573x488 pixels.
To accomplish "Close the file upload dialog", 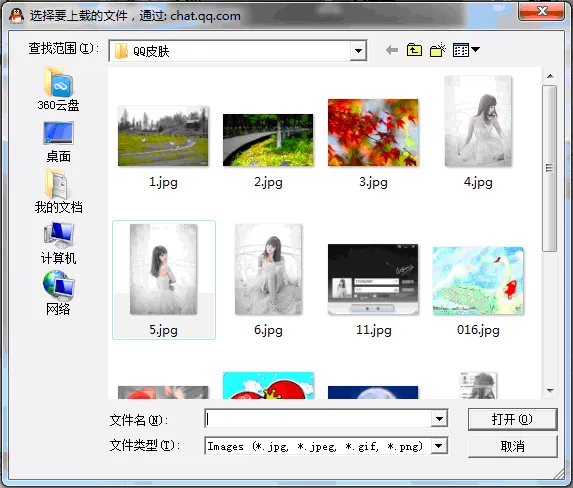I will [x=541, y=11].
